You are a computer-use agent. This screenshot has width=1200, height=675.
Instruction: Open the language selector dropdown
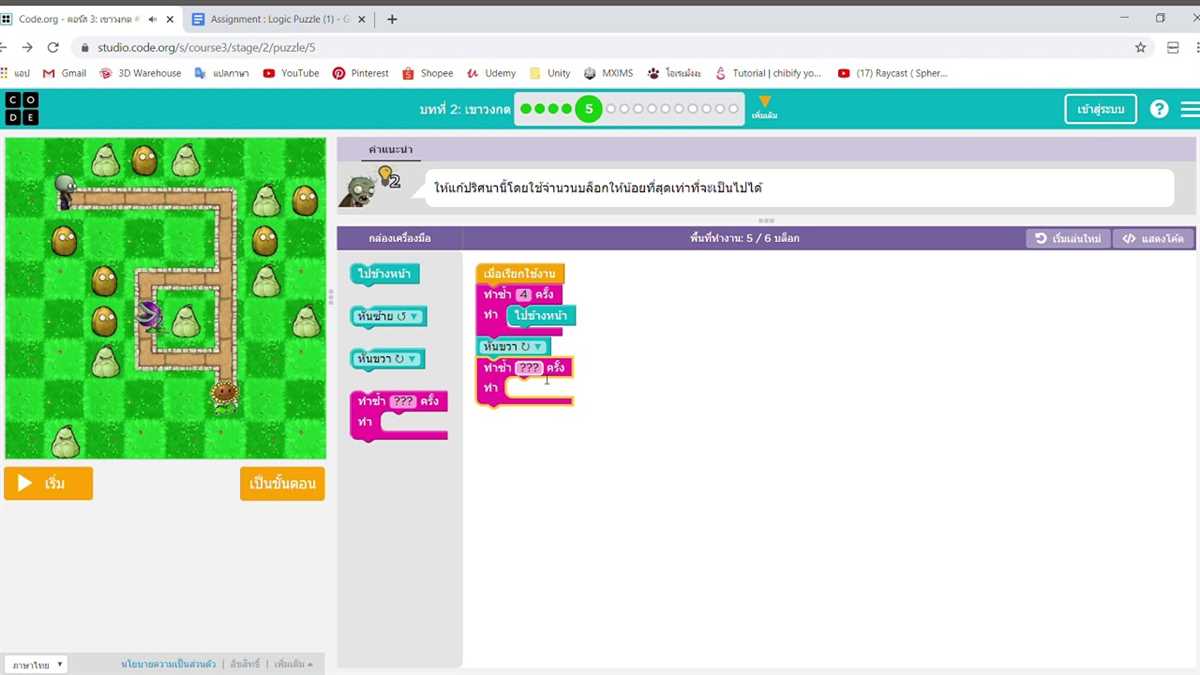coord(36,664)
